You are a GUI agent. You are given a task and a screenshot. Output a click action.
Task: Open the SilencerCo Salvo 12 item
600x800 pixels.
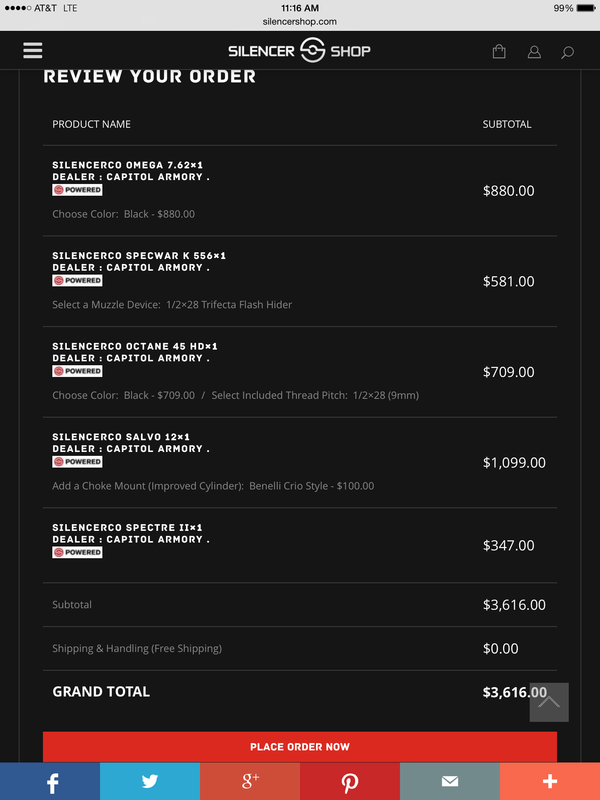click(x=120, y=437)
